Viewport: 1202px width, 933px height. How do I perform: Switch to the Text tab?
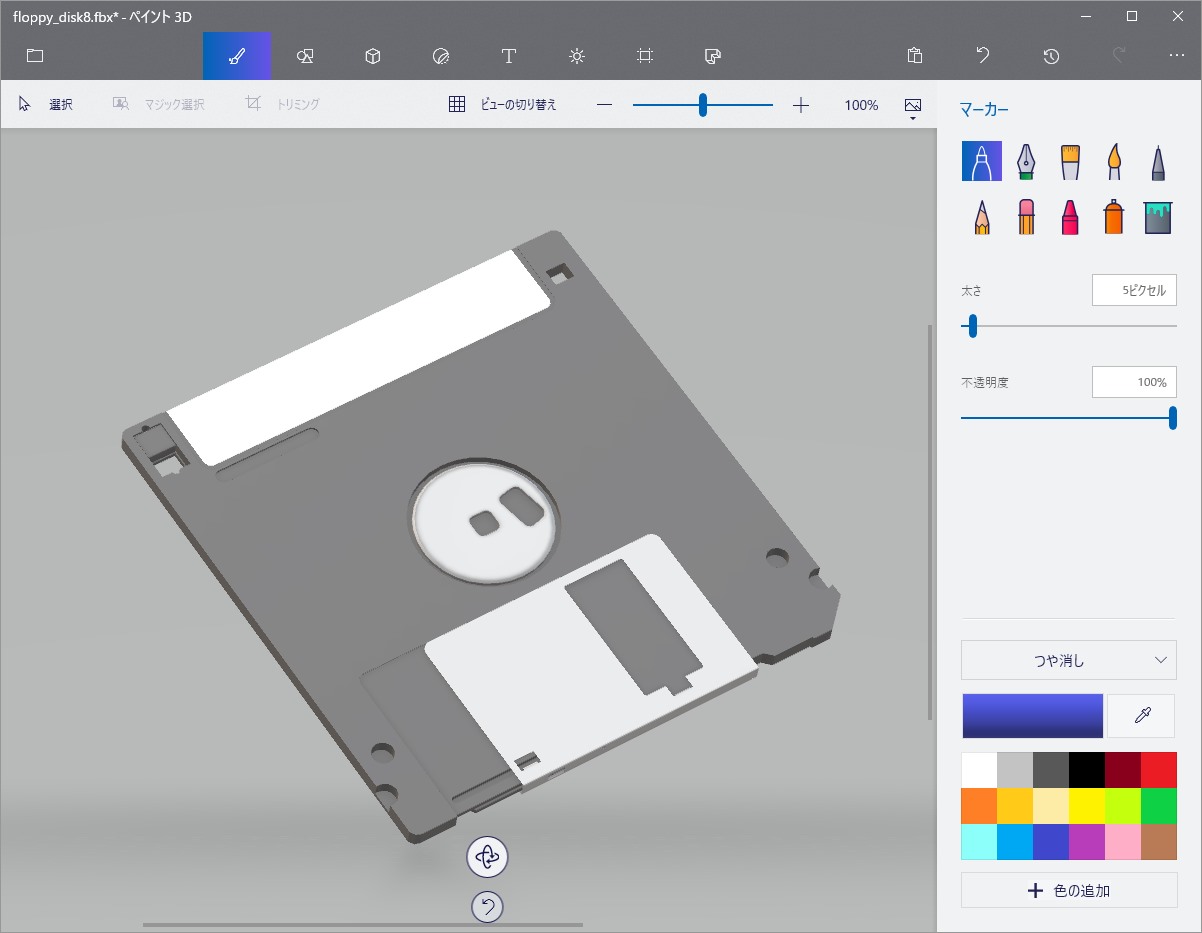pyautogui.click(x=508, y=56)
